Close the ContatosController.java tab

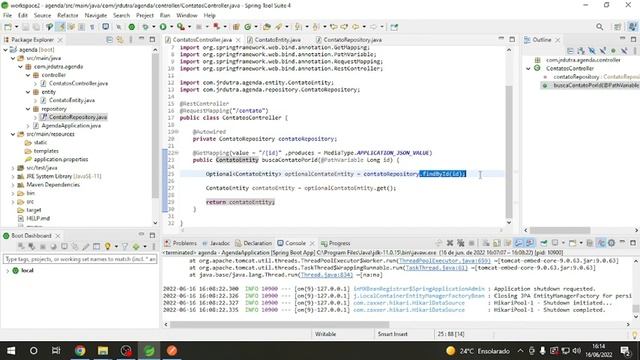(x=238, y=40)
